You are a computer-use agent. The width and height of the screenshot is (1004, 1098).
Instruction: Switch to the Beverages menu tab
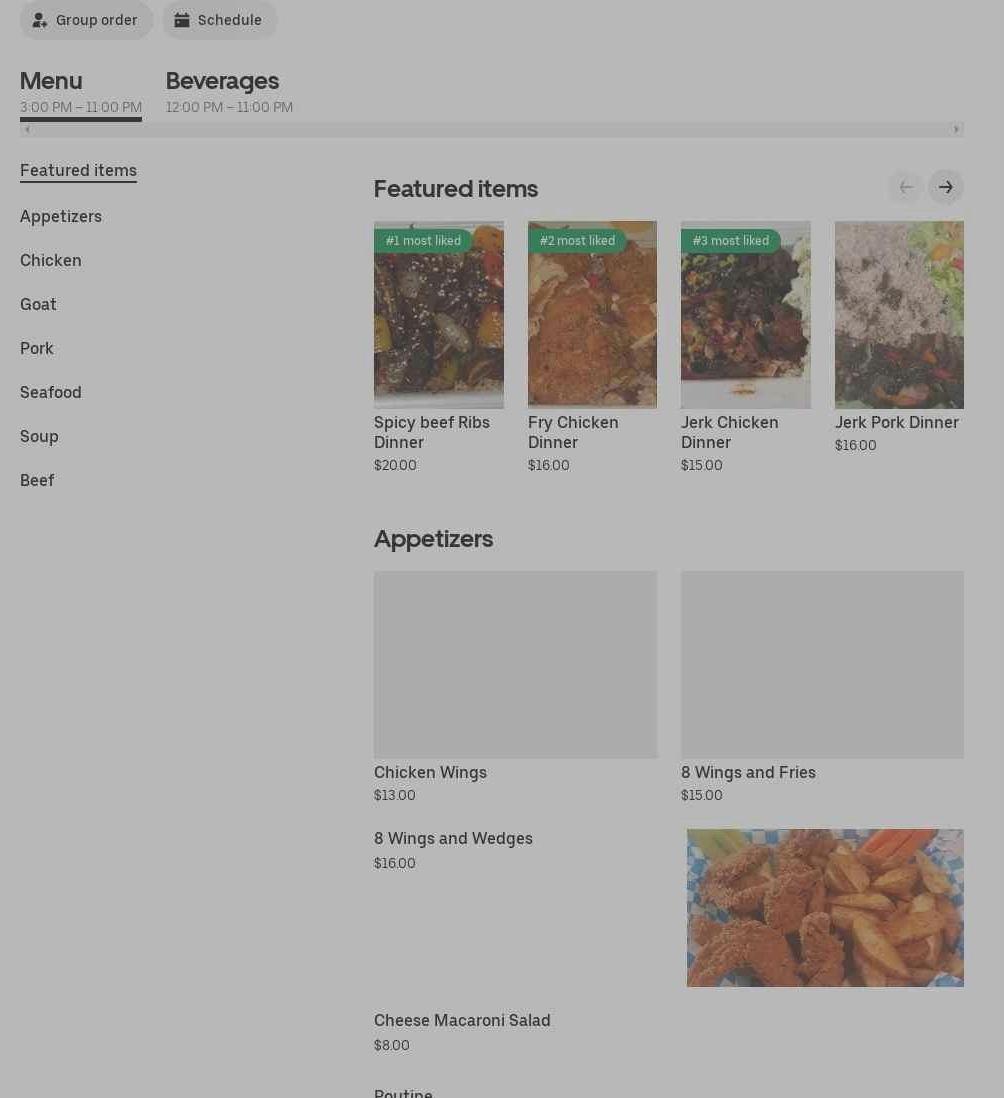[x=222, y=81]
